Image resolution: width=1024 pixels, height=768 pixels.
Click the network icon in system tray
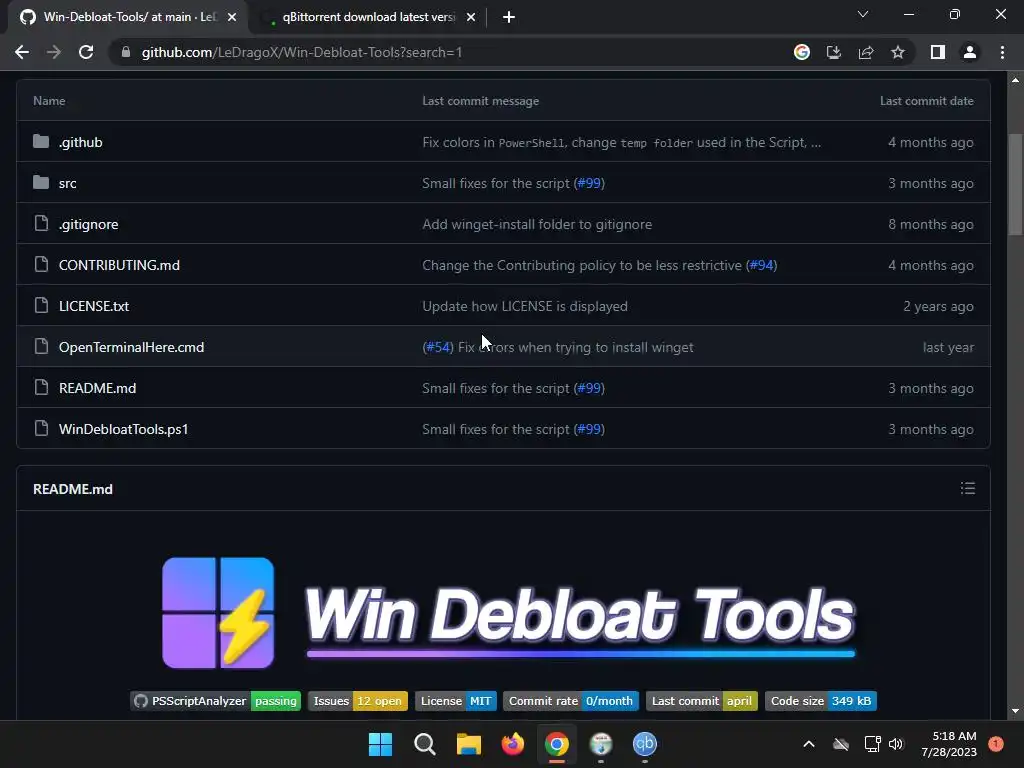point(872,744)
